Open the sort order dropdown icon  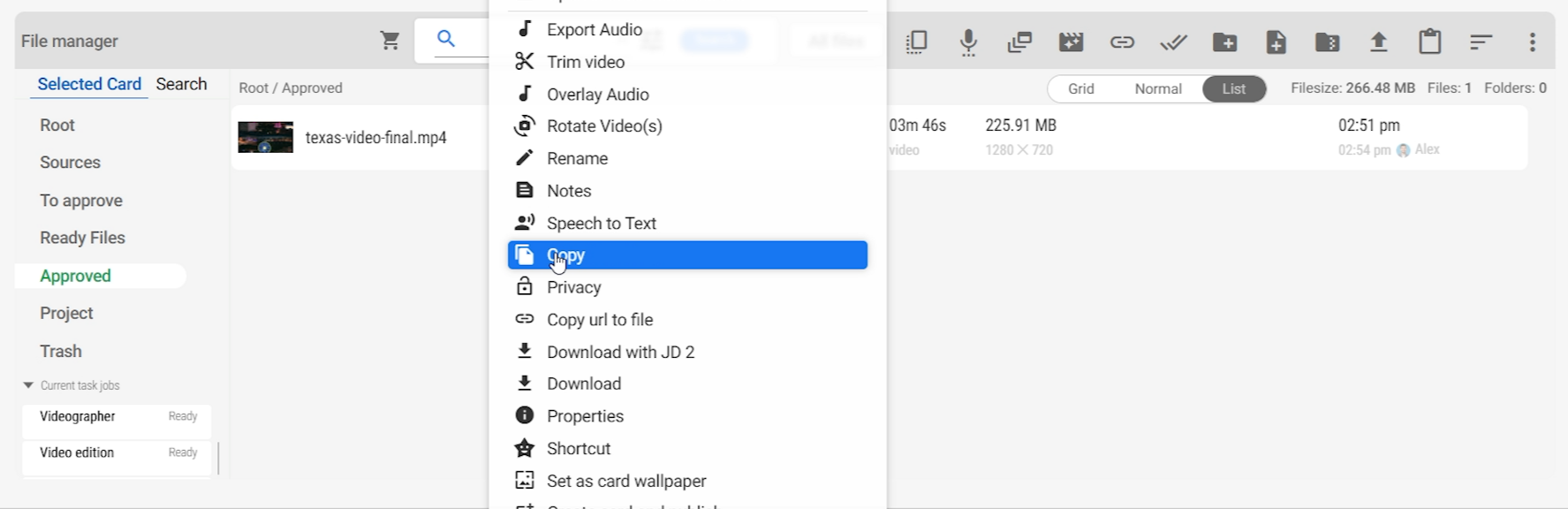click(x=1481, y=42)
